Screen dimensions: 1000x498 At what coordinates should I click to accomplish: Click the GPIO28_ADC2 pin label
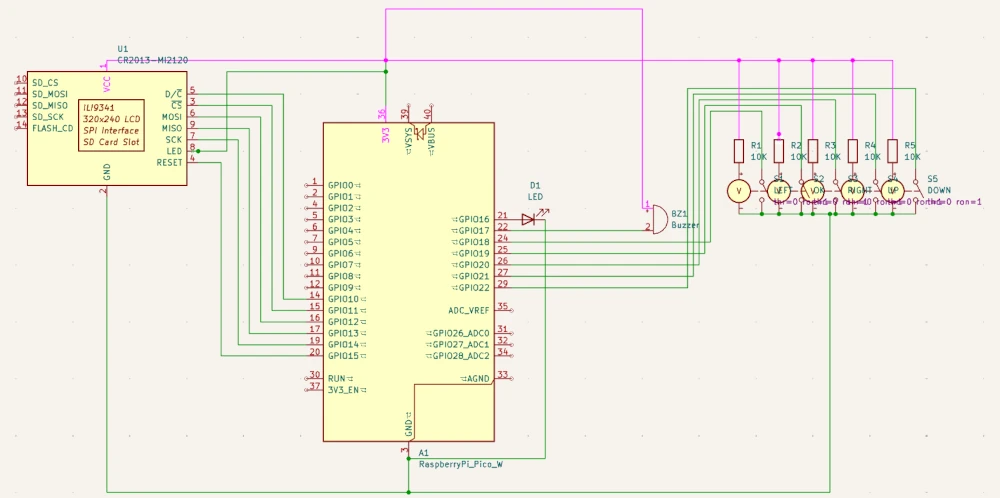(x=461, y=356)
